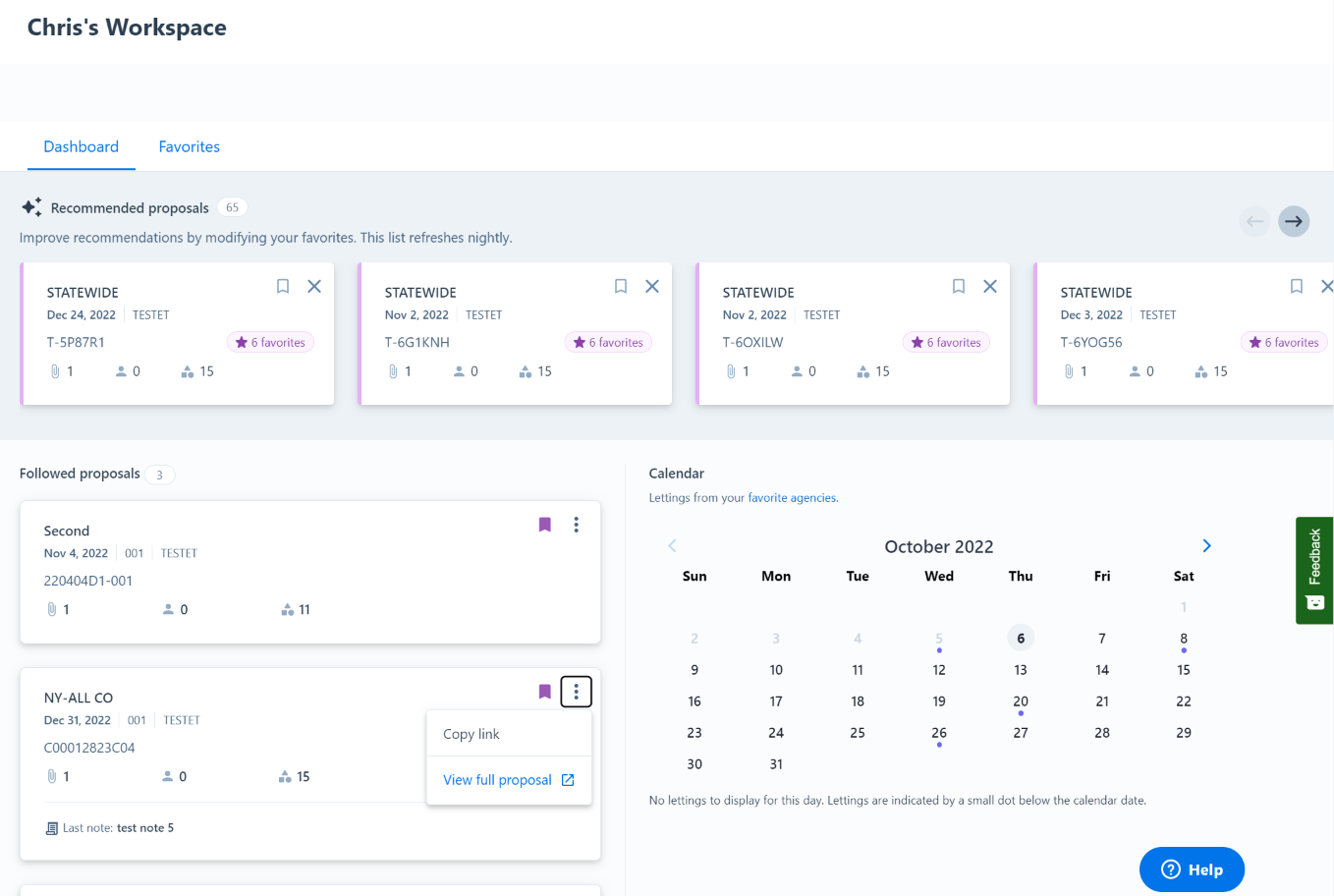This screenshot has width=1334, height=896.
Task: Open the three-dot menu for Second proposal
Action: pos(577,525)
